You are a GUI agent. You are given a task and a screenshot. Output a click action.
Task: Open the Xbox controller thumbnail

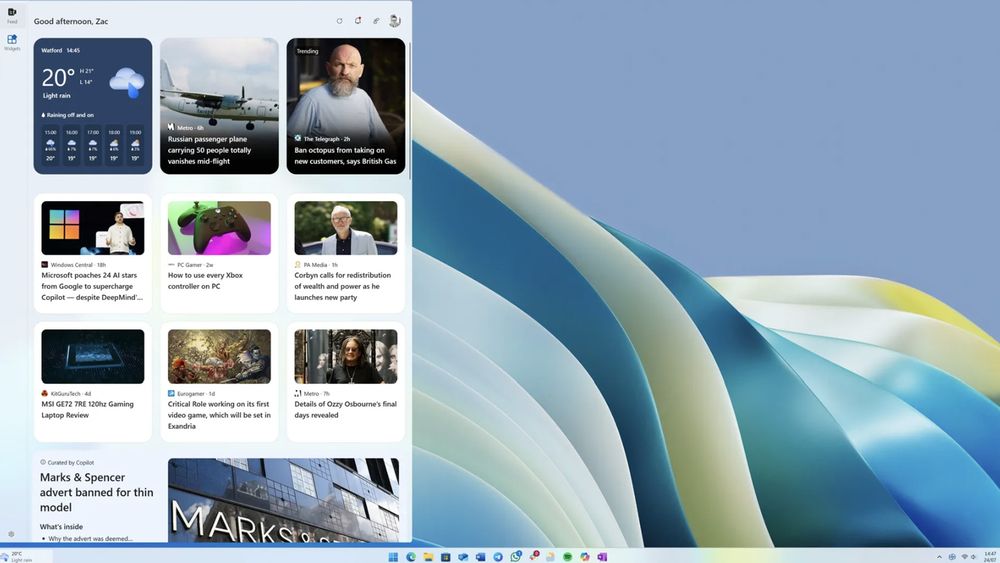tap(219, 228)
